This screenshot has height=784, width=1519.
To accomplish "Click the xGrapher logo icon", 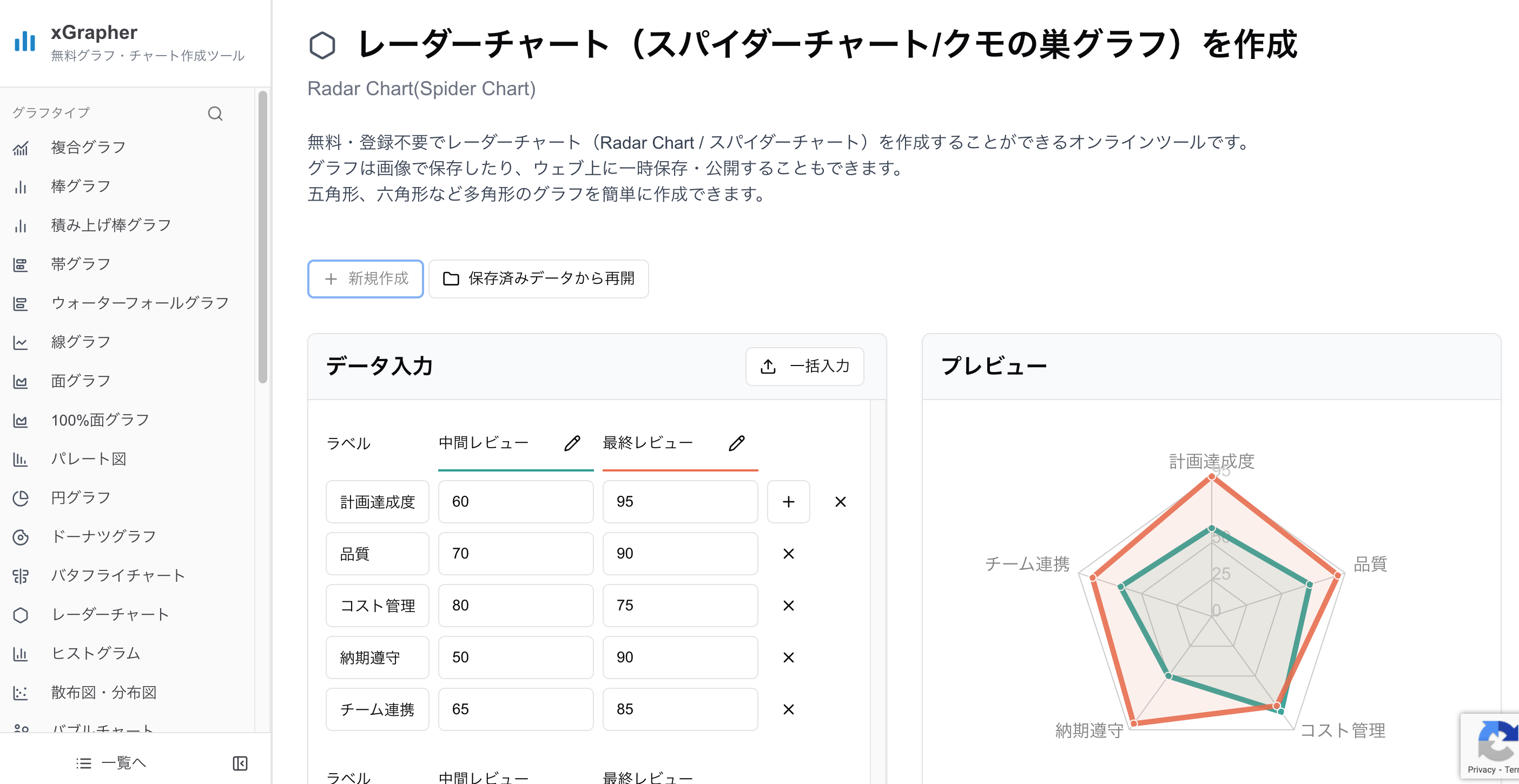I will pos(25,41).
